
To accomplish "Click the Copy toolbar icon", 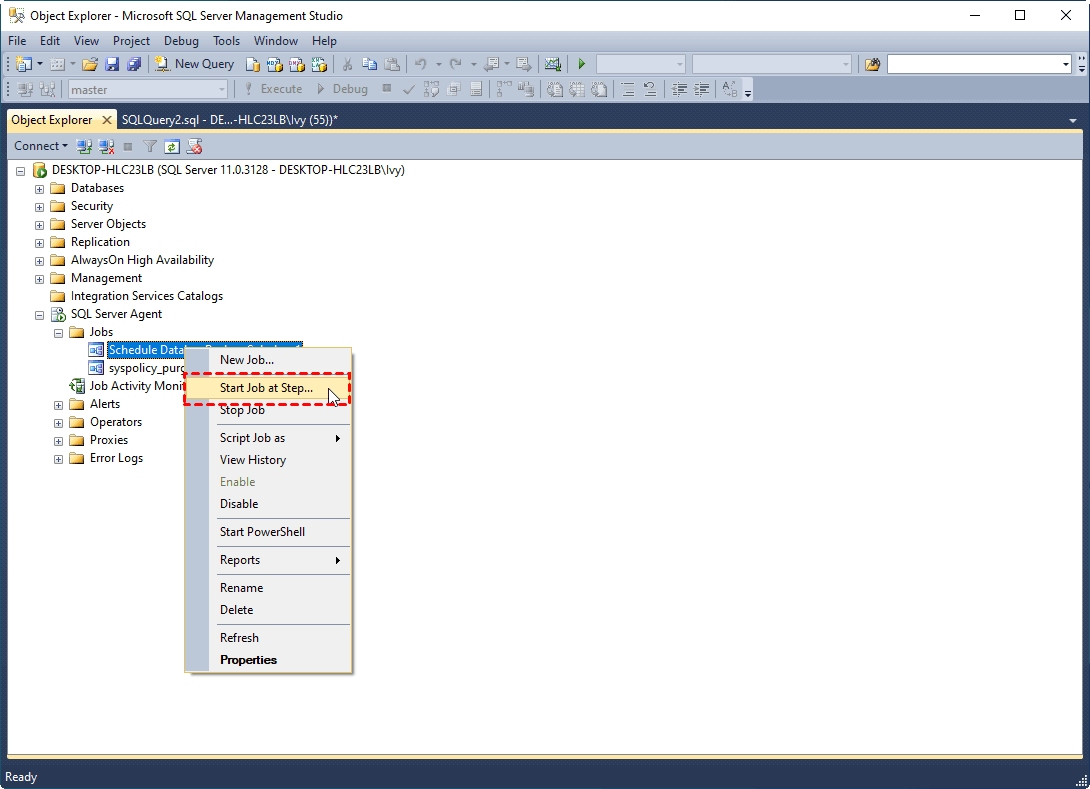I will [x=370, y=65].
